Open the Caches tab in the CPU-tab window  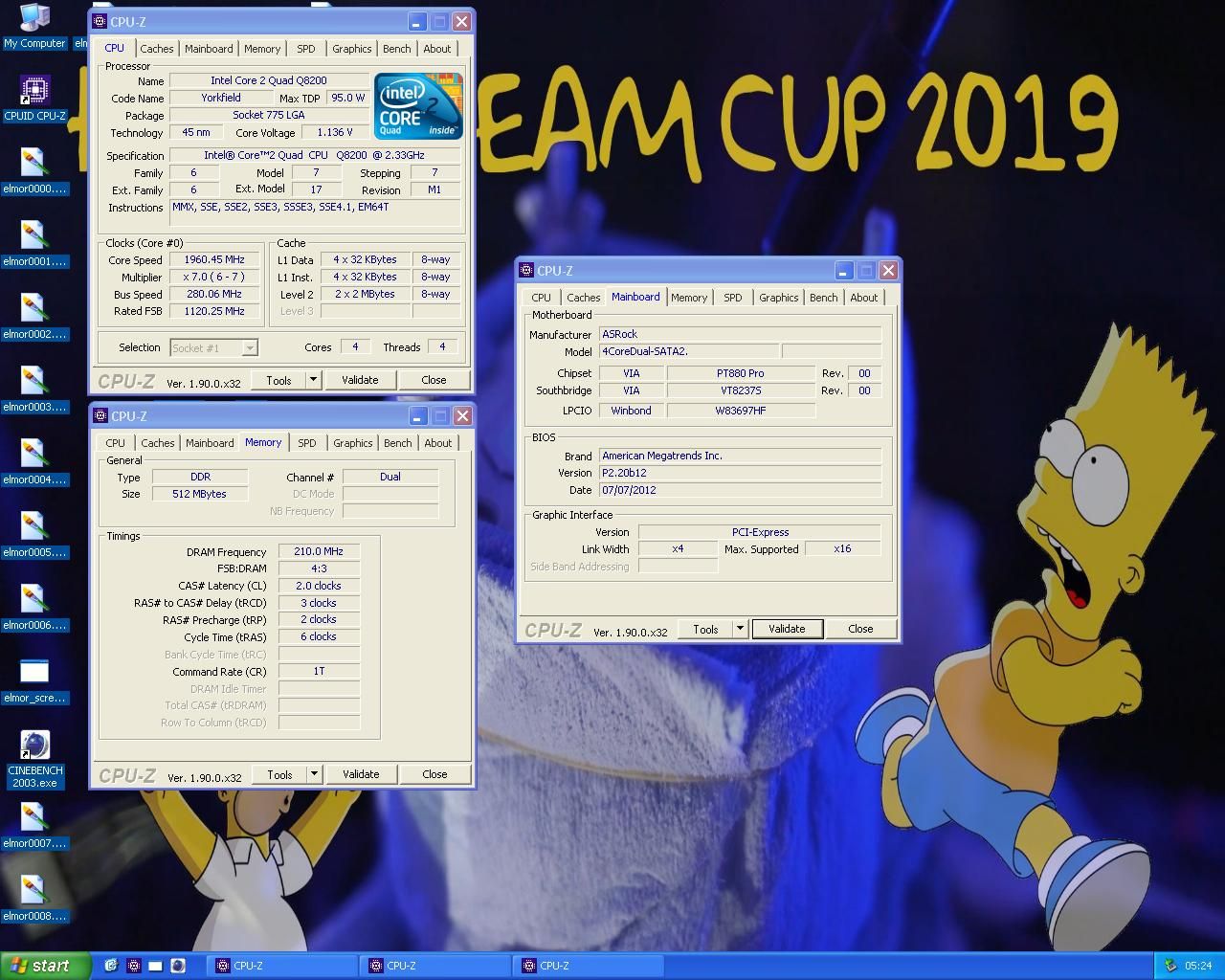coord(157,49)
